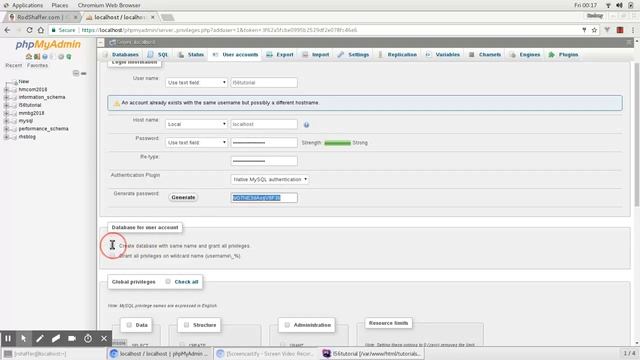Expand the performance_schema database
The height and width of the screenshot is (360, 640).
pos(6,129)
